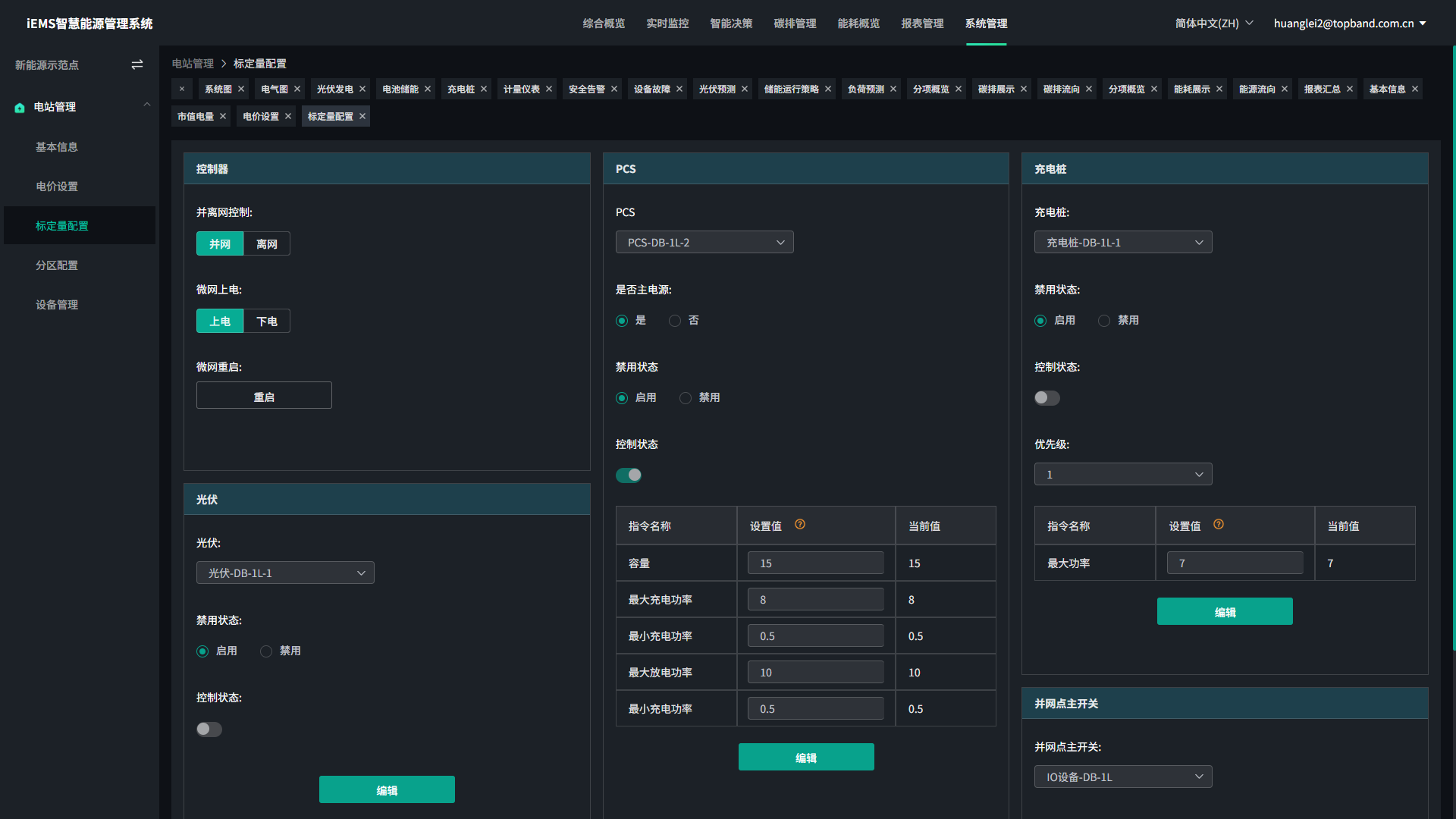Switch to the 碳排管理 menu
This screenshot has height=819, width=1456.
pos(795,24)
